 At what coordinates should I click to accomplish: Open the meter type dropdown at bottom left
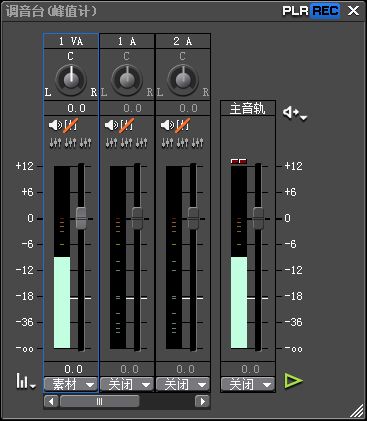(x=25, y=381)
